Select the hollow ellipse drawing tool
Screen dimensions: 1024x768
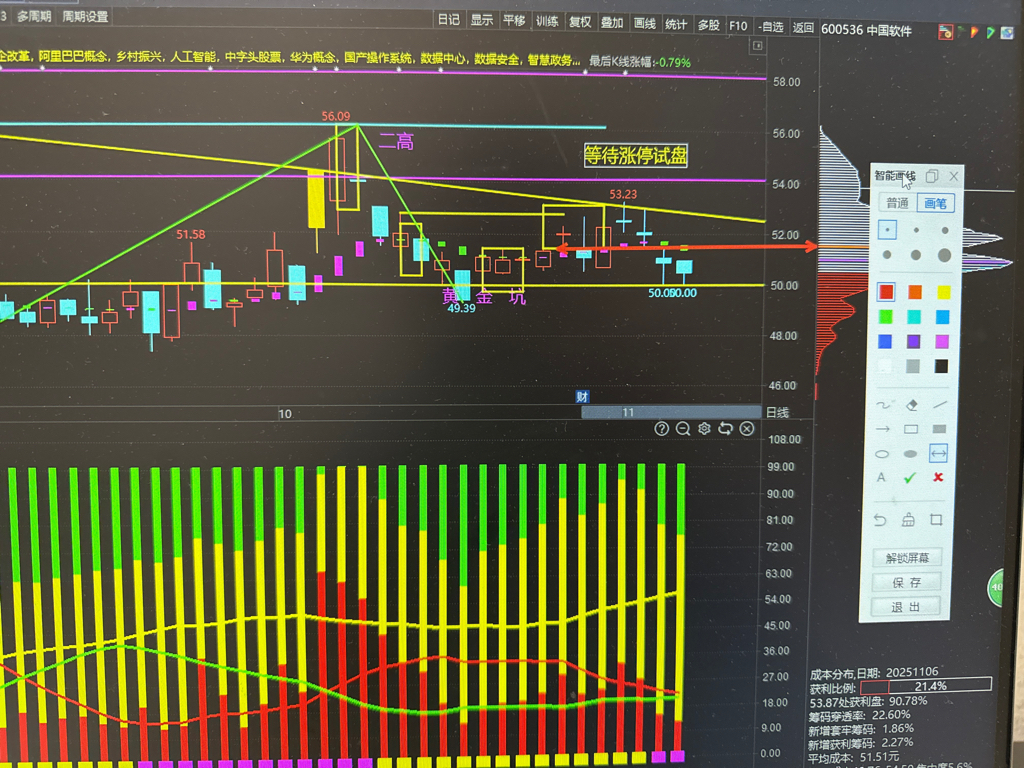tap(882, 453)
